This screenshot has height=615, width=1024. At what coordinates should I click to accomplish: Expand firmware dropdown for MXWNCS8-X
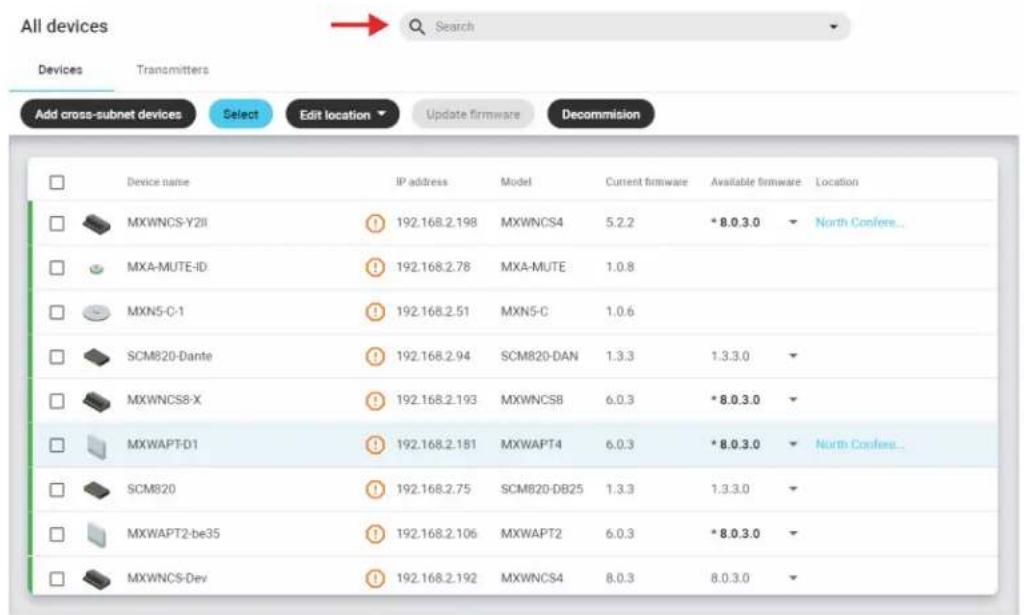pyautogui.click(x=793, y=400)
